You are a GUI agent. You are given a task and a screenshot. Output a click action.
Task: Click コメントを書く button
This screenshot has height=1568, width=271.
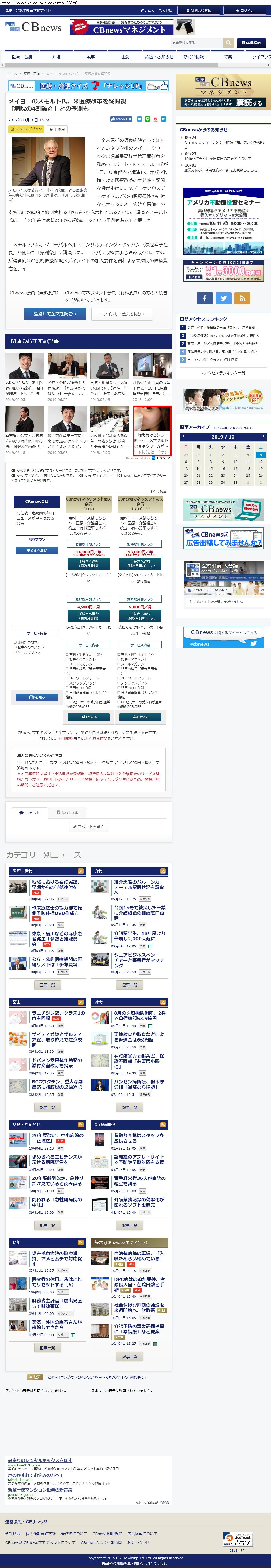88,827
